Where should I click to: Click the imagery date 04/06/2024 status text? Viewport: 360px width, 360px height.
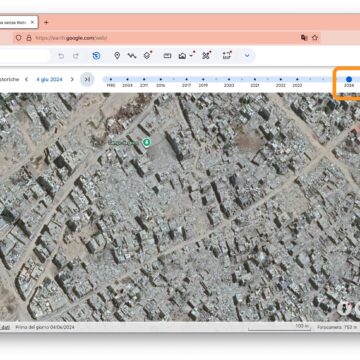[45, 327]
